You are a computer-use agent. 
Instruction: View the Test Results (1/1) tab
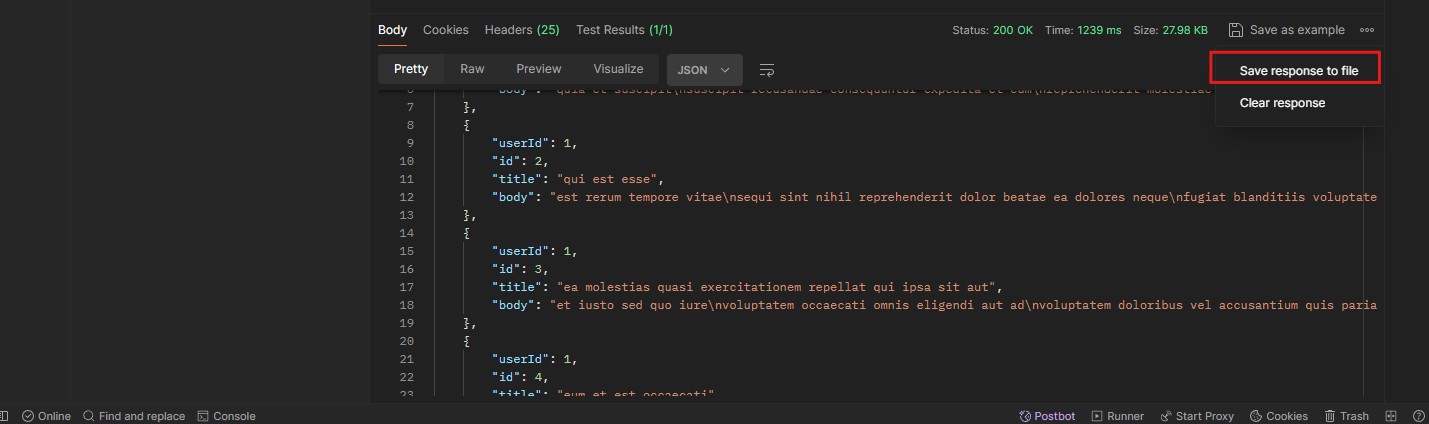(x=624, y=30)
